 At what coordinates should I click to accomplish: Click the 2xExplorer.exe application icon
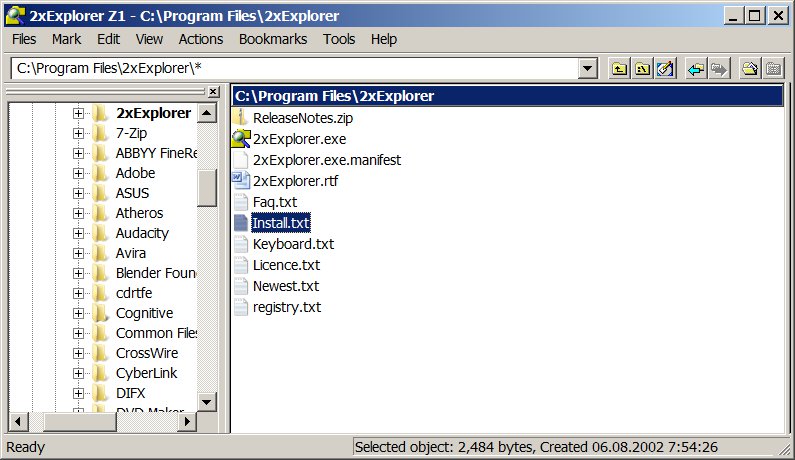pos(241,138)
